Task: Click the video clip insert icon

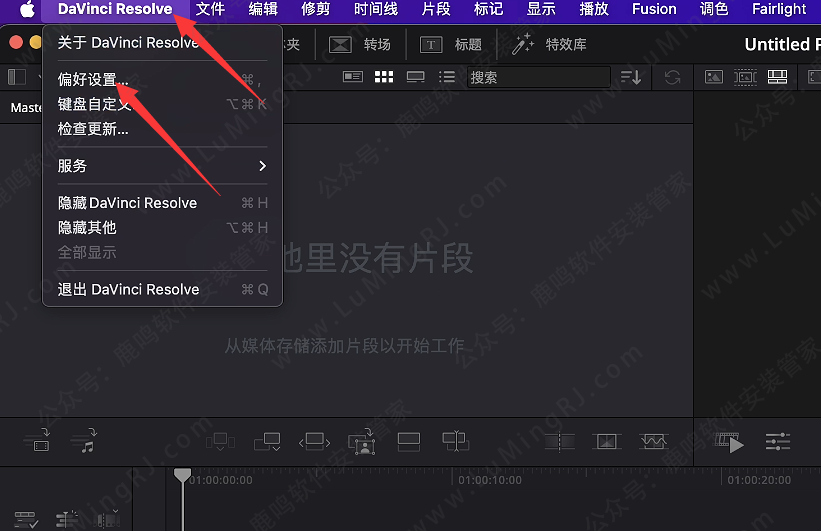Action: 39,440
